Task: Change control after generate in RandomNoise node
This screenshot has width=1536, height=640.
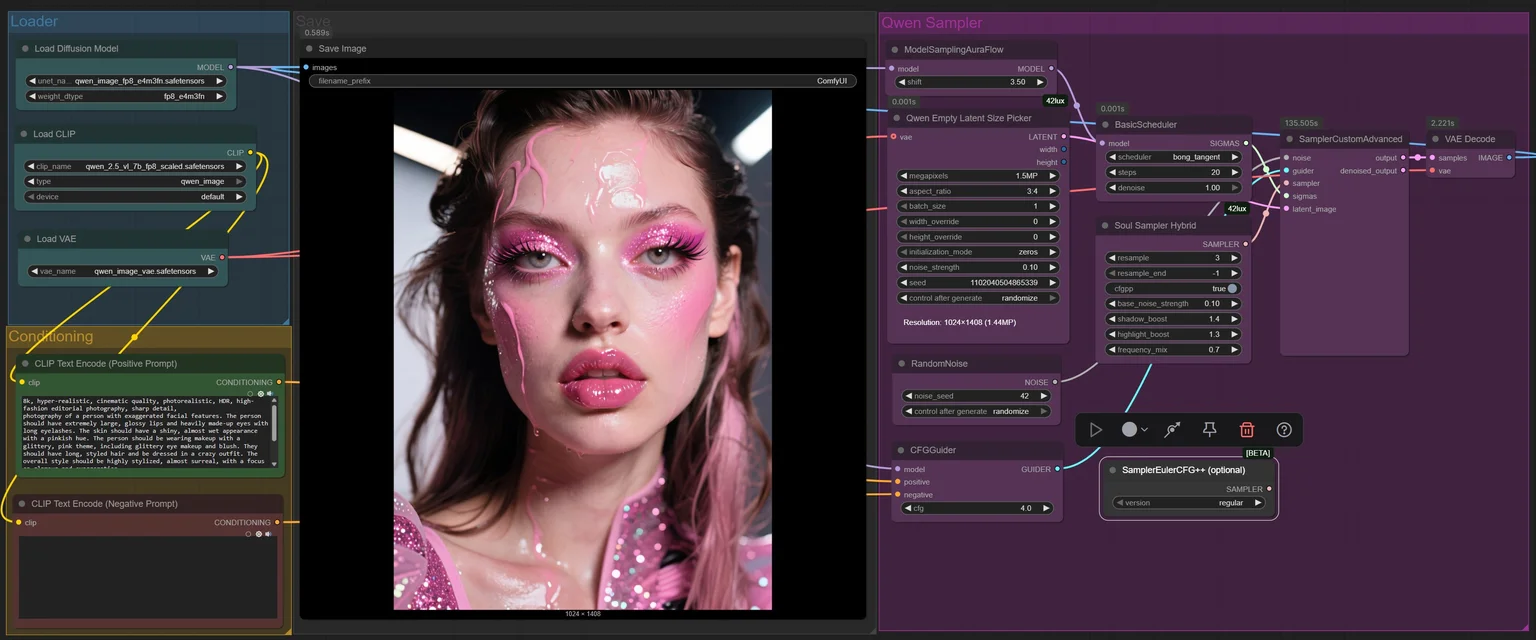Action: [x=976, y=411]
